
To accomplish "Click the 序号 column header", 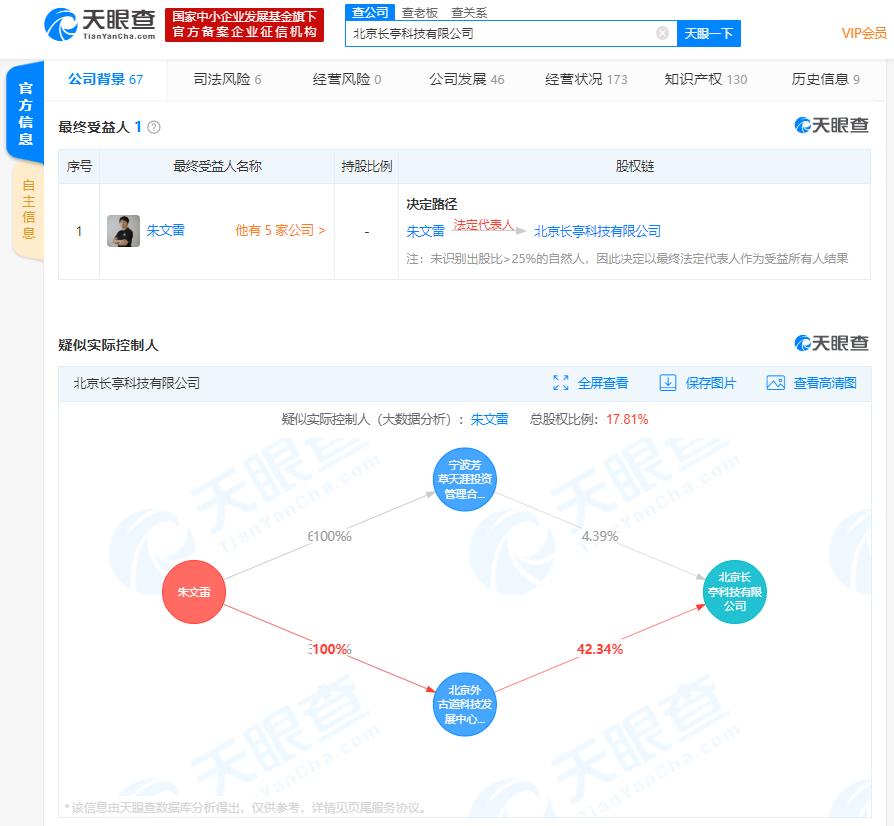I will click(79, 166).
